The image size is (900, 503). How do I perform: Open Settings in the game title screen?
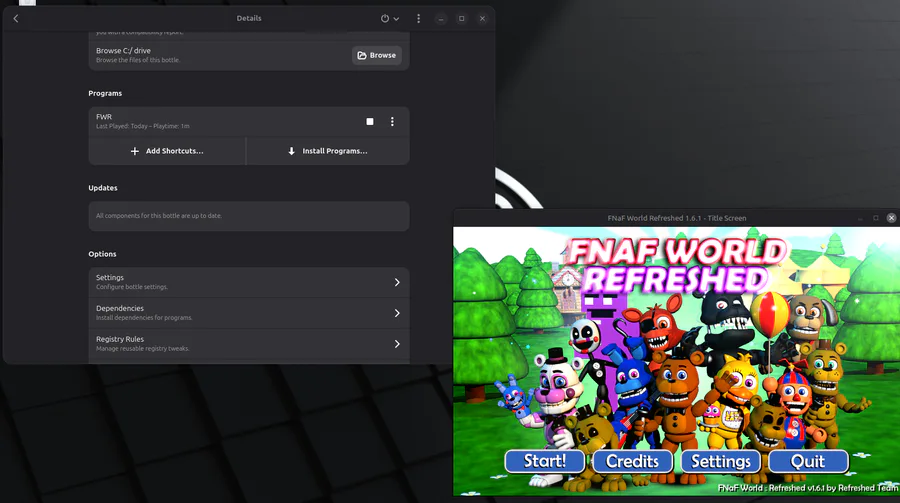click(x=721, y=461)
